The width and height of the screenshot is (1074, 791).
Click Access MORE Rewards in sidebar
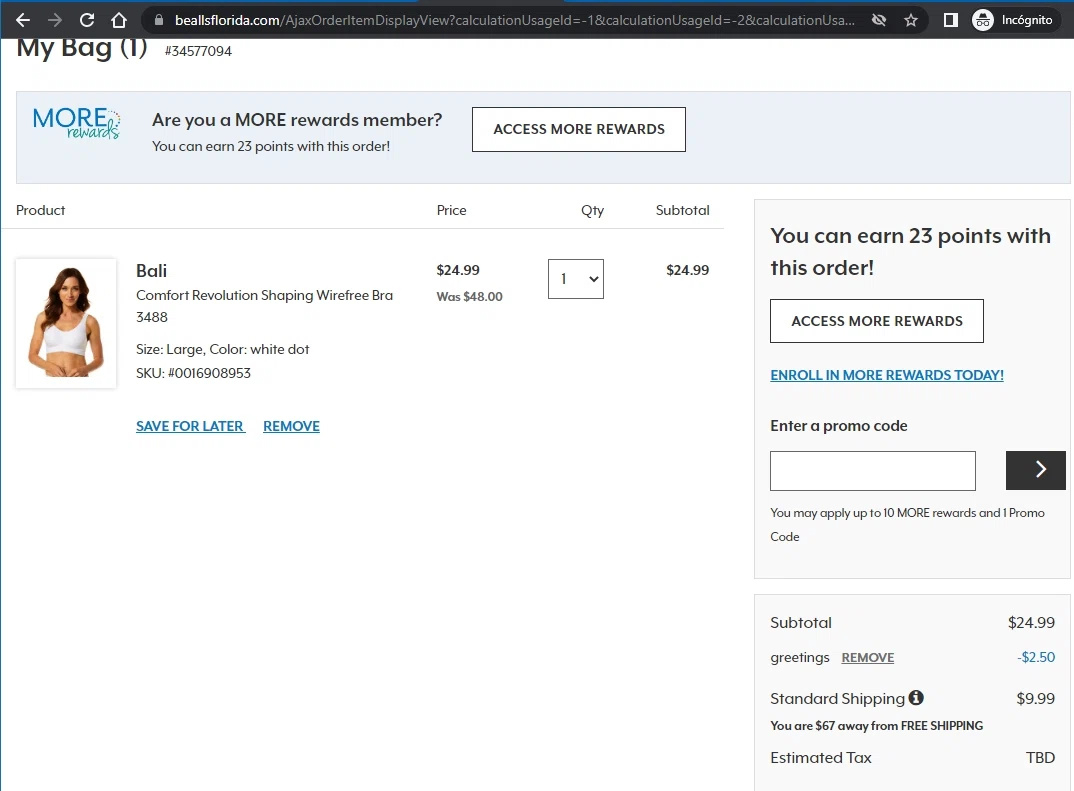coord(876,321)
